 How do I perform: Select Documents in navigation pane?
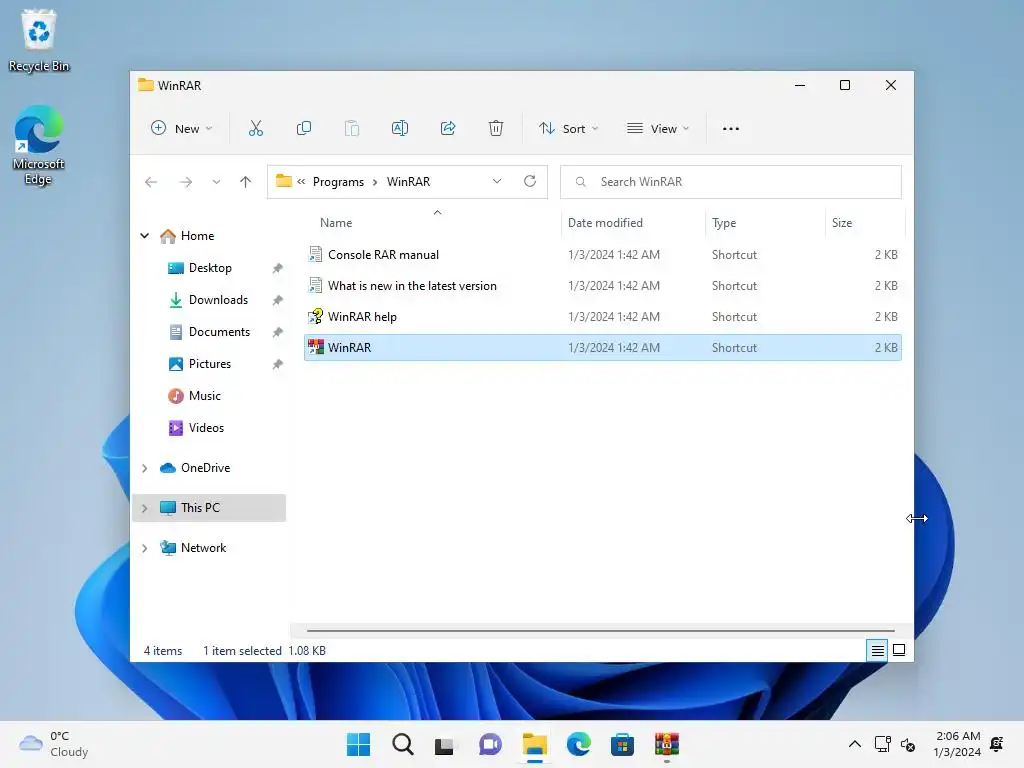click(219, 332)
